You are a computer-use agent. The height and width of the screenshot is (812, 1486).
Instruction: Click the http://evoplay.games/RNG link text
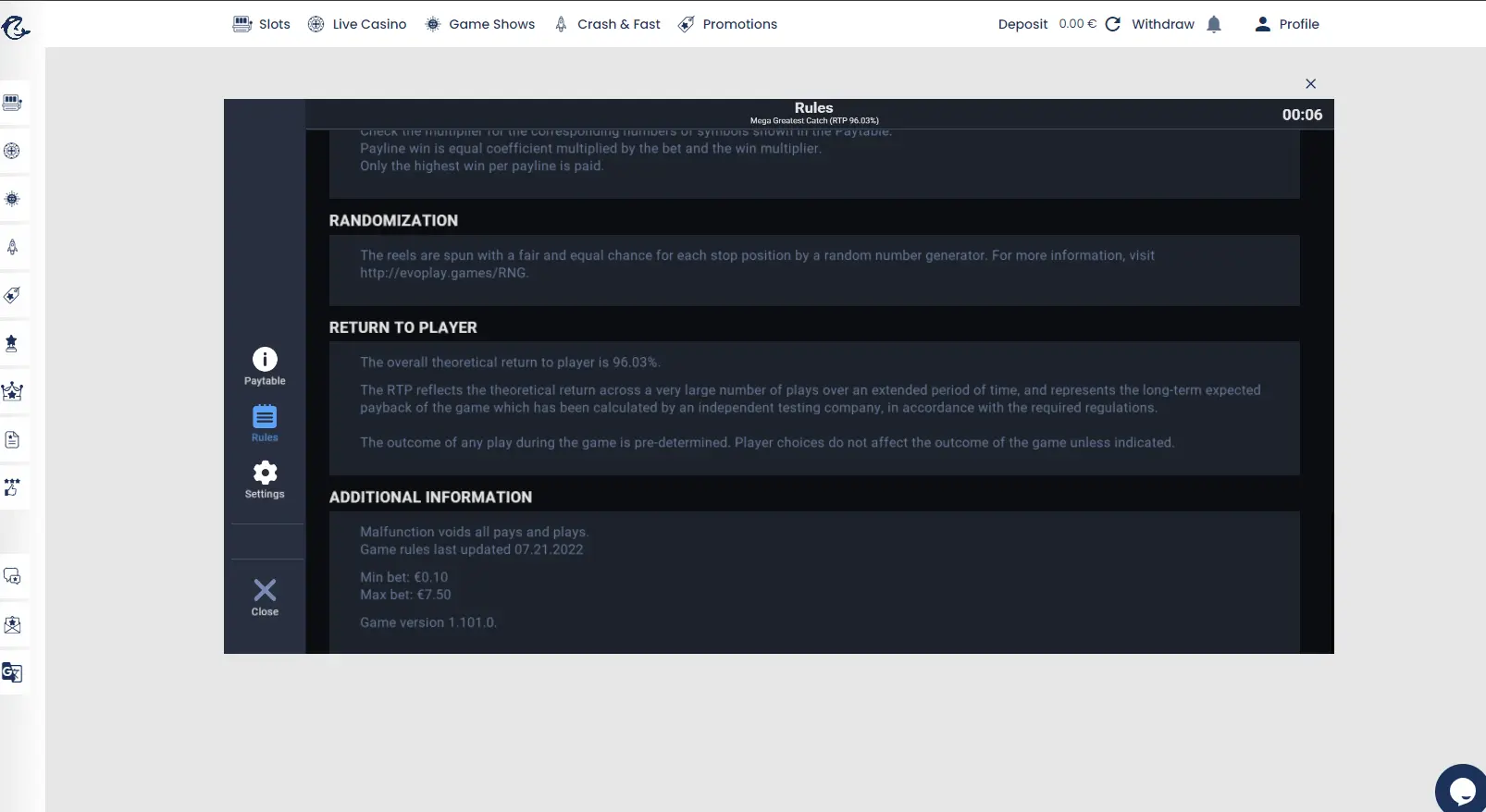(x=443, y=273)
